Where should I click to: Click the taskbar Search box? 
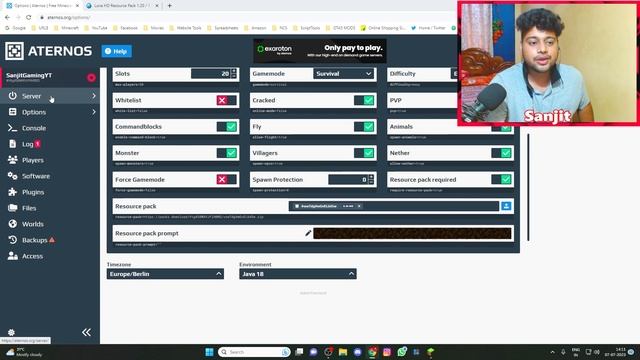point(254,352)
